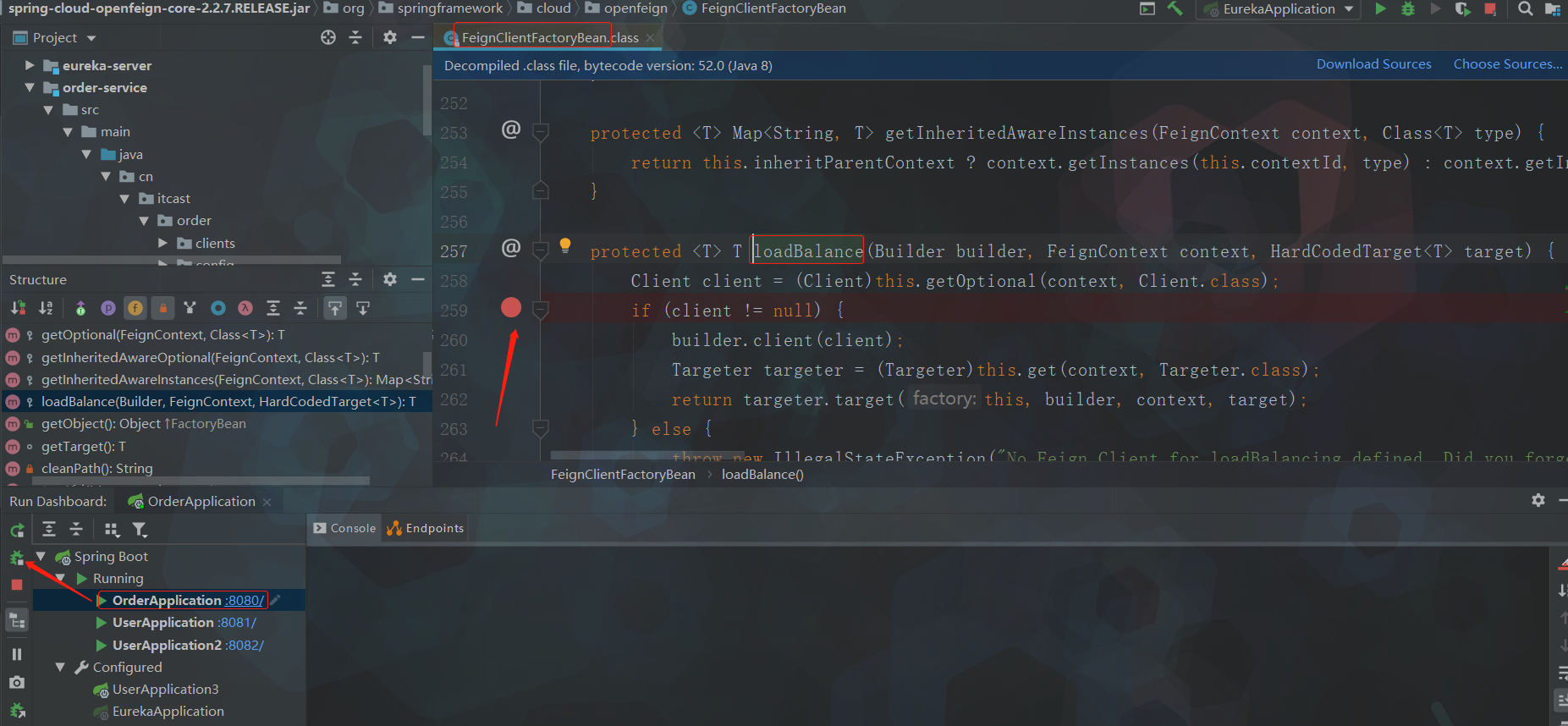
Task: Click the locate target icon in Project panel
Action: click(328, 37)
